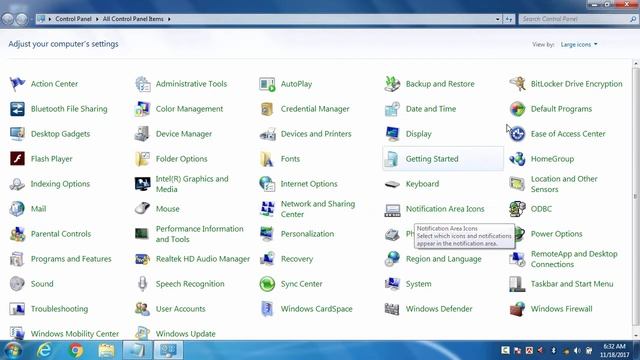Screen dimensions: 640x360
Task: Open the Flash Player icon
Action: [x=17, y=159]
